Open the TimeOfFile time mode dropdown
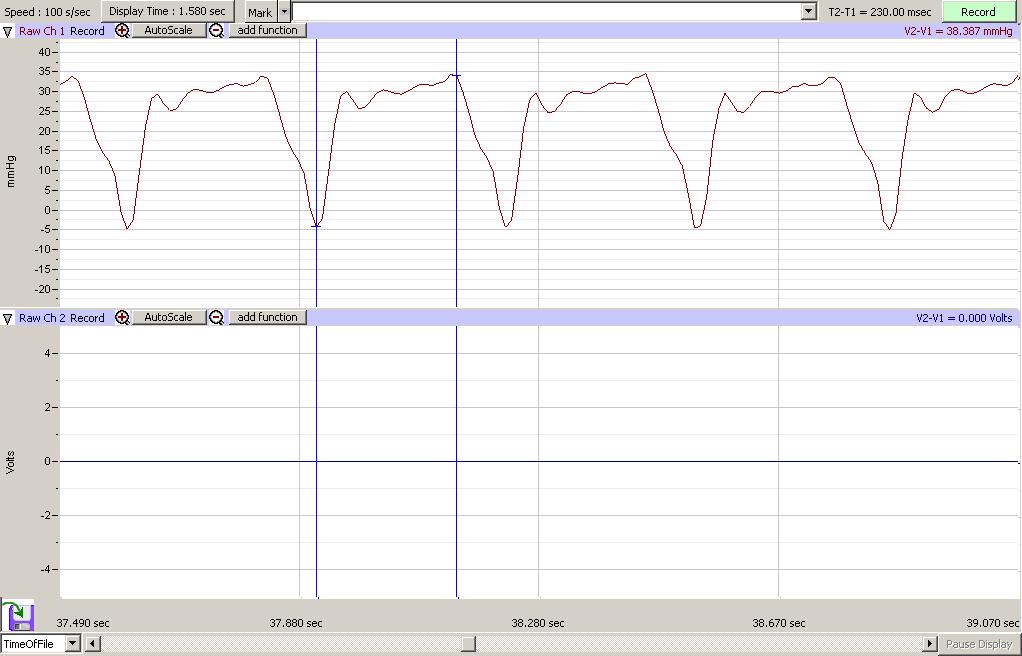This screenshot has height=656, width=1022. pyautogui.click(x=72, y=644)
